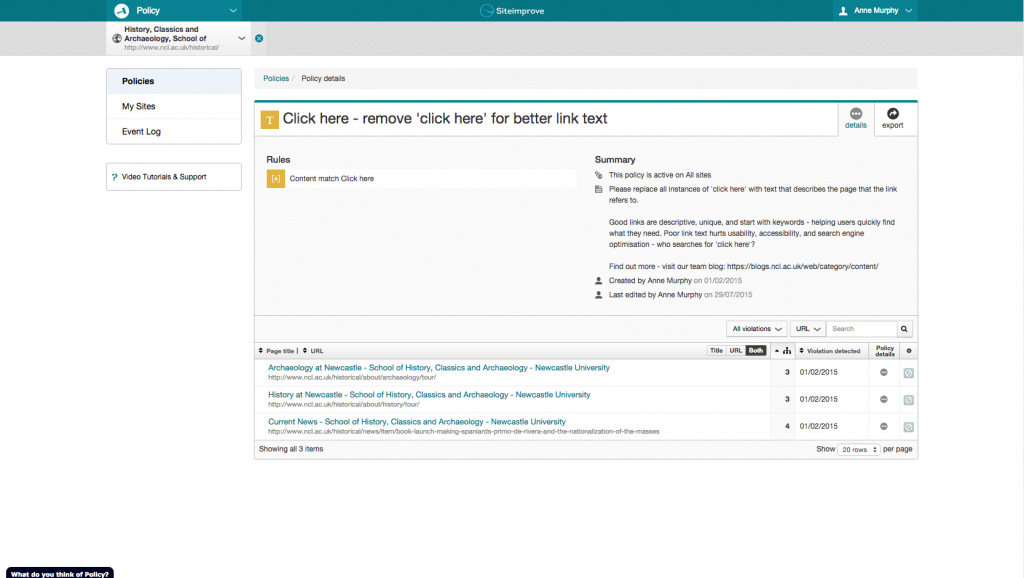Select Both title and URL display
This screenshot has height=578, width=1024.
[x=756, y=351]
